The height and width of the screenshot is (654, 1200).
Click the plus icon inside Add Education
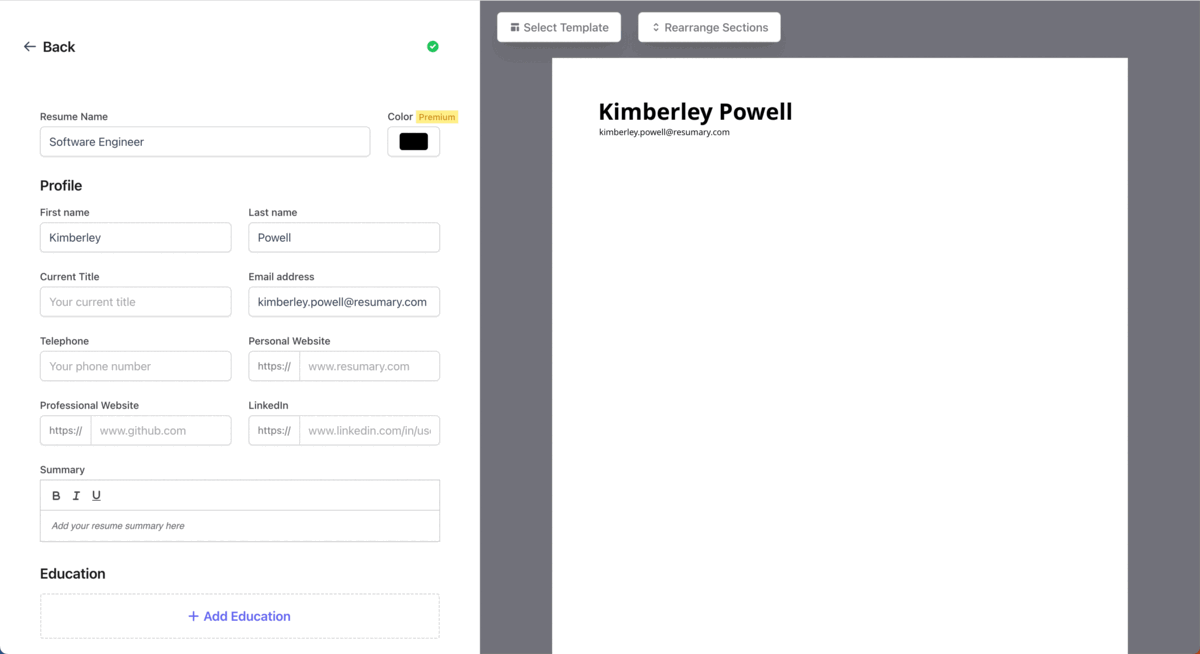coord(193,616)
